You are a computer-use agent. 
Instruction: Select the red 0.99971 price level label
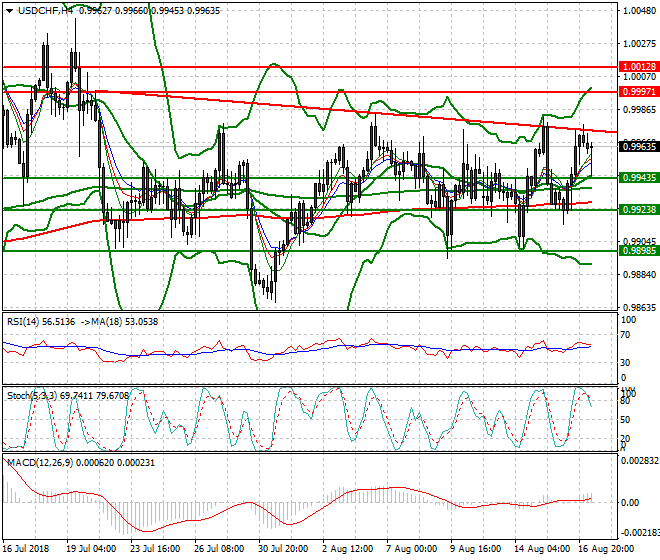pos(639,91)
